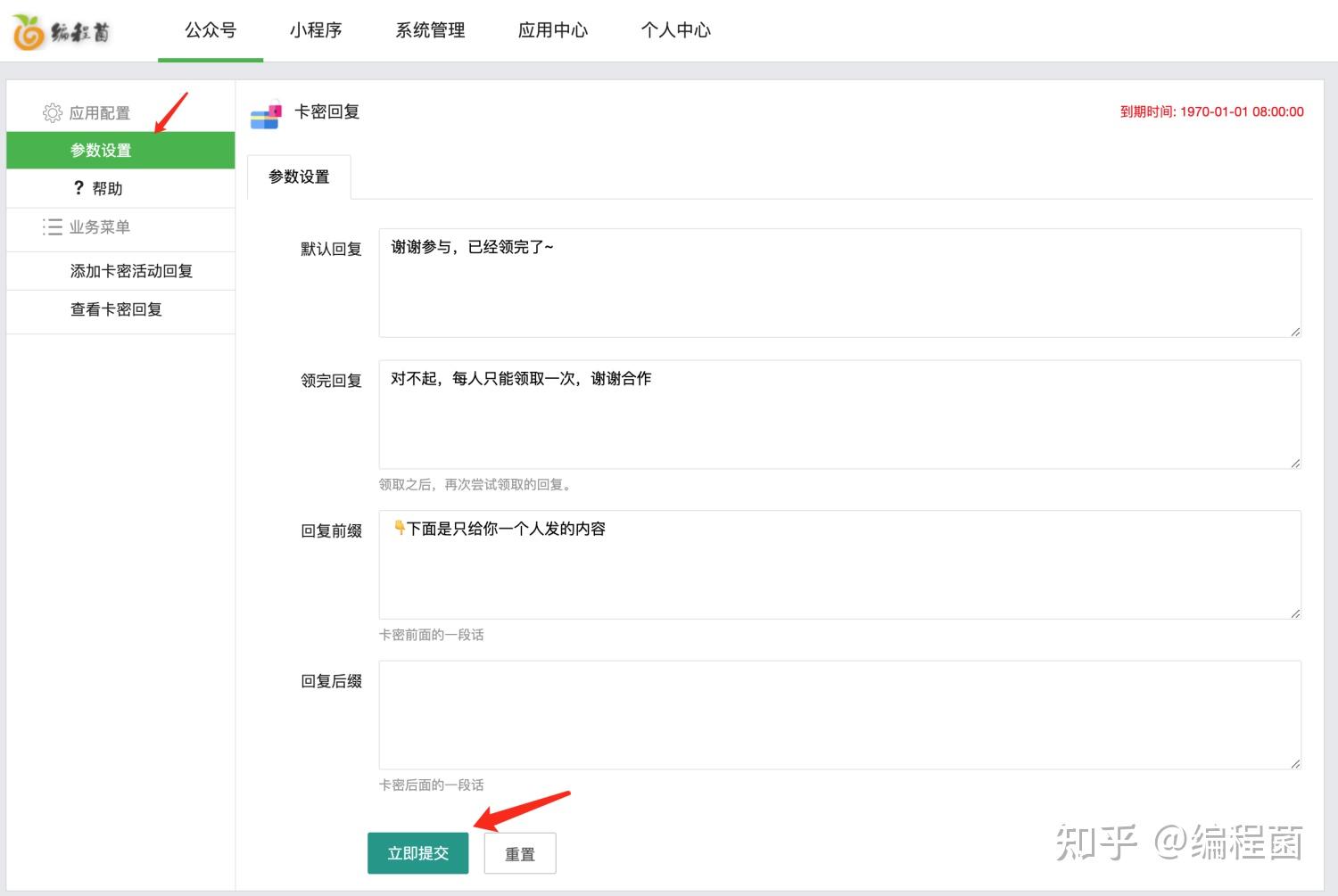Select the 参数设置 content tab
Image resolution: width=1338 pixels, height=896 pixels.
pyautogui.click(x=299, y=177)
